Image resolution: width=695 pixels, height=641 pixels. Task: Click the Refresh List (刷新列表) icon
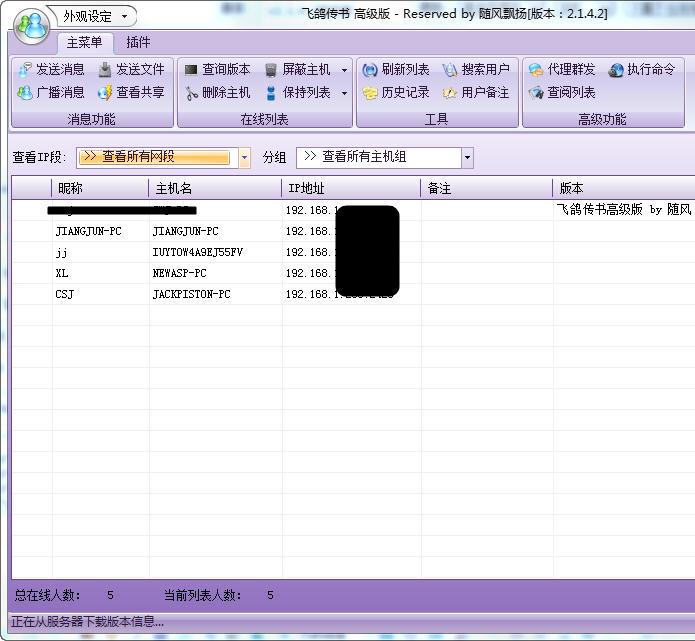370,70
